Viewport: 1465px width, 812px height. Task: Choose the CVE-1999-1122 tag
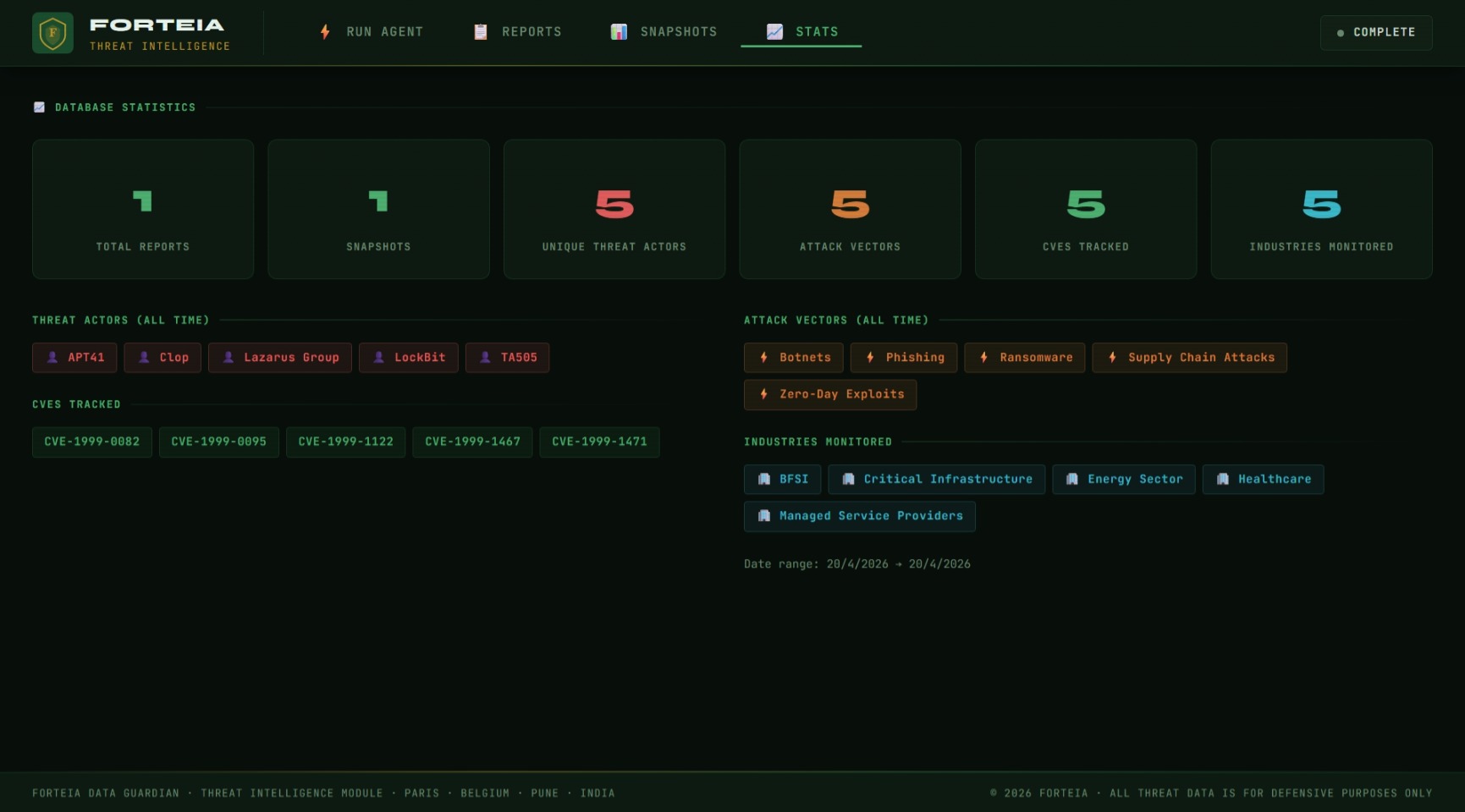click(345, 442)
